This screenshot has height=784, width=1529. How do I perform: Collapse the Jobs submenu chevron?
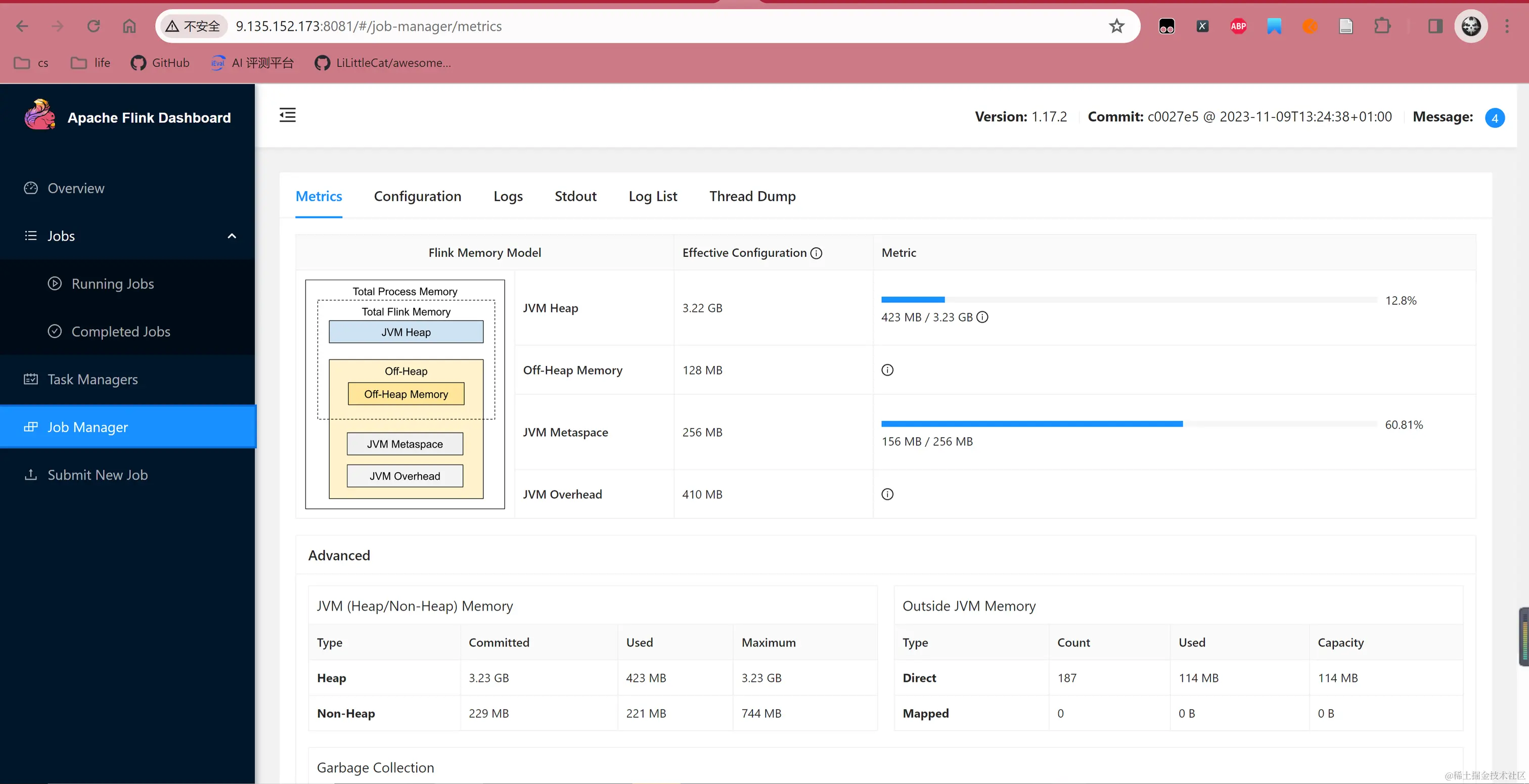point(232,236)
